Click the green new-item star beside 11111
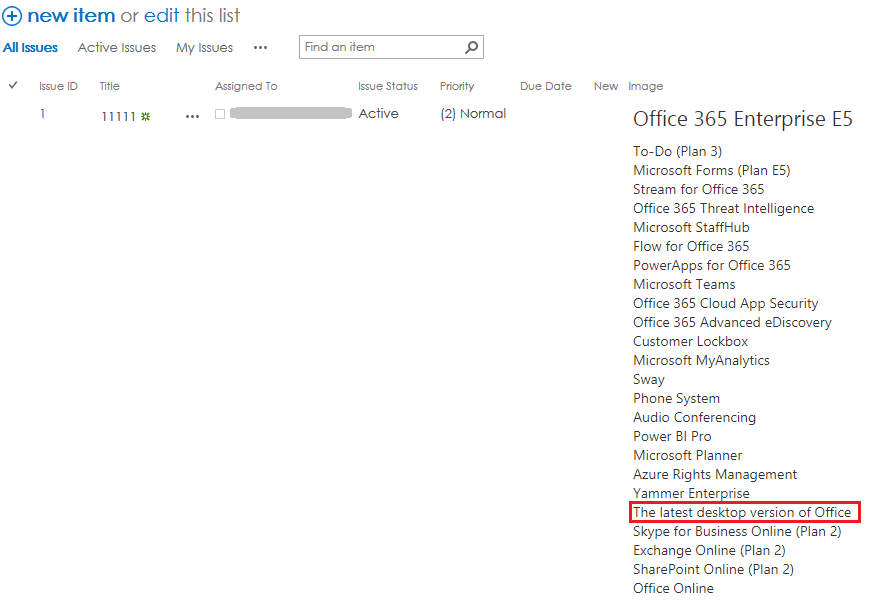Viewport: 876px width, 601px height. pos(146,117)
